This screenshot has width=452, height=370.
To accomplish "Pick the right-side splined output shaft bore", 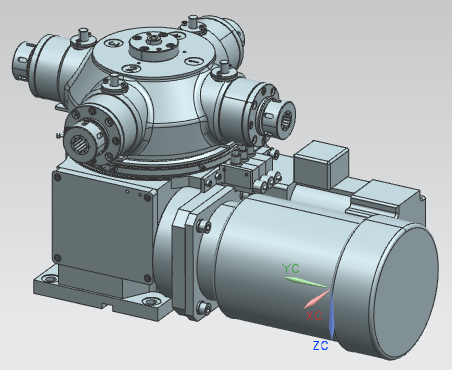I will click(x=286, y=120).
